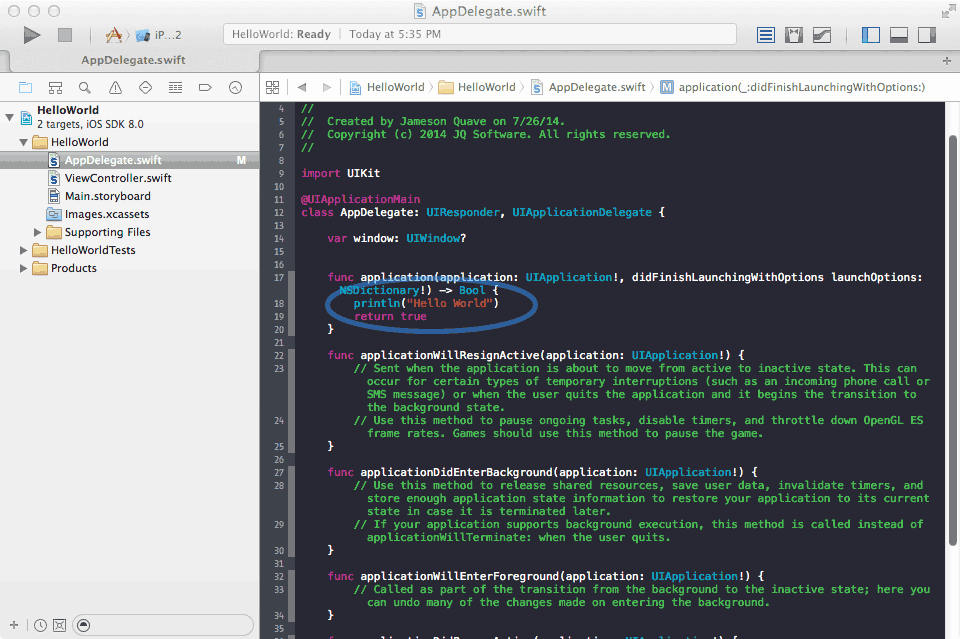This screenshot has width=960, height=639.
Task: Show the Symbol navigator
Action: [55, 88]
